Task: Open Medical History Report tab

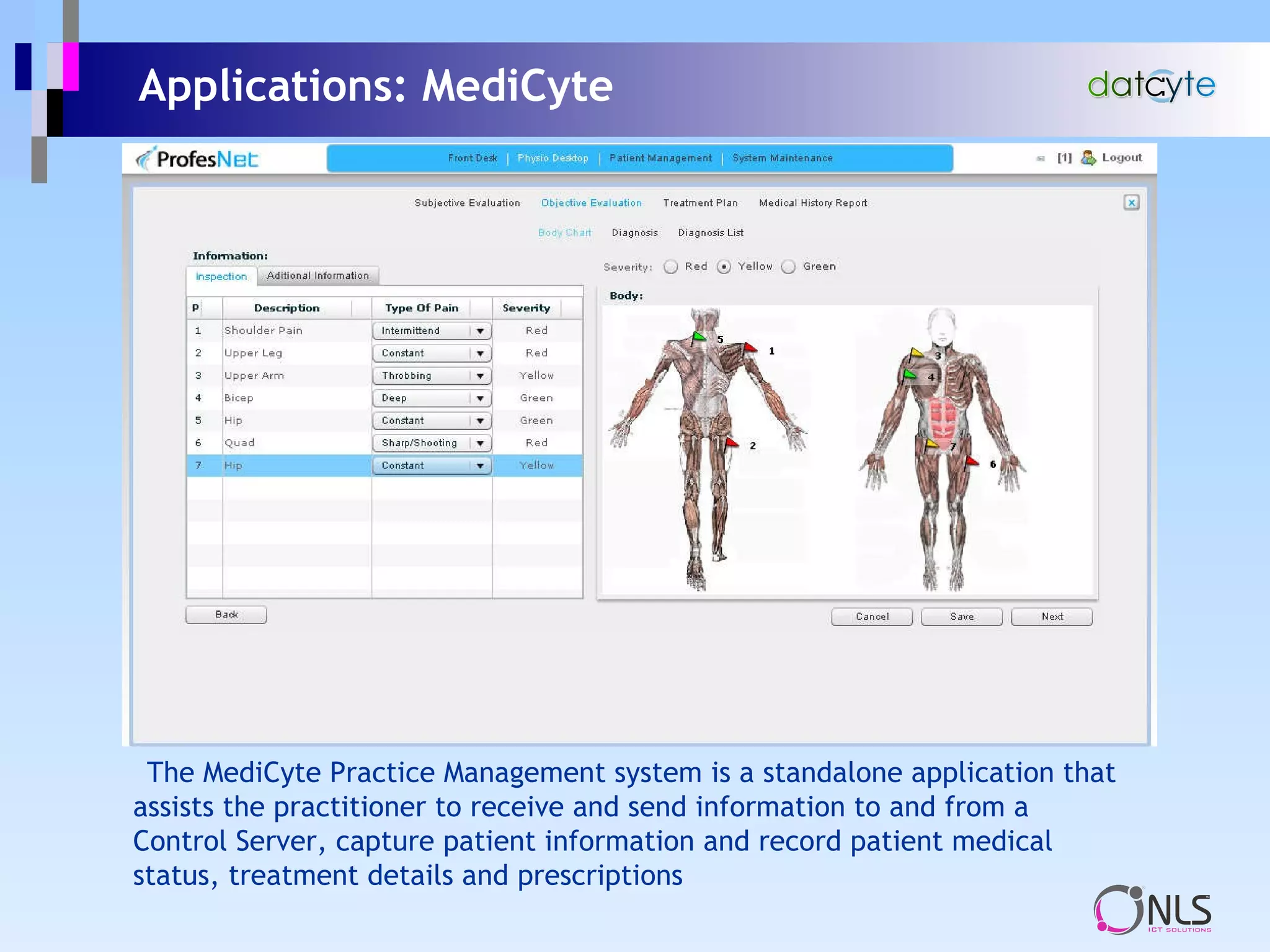Action: pos(813,203)
